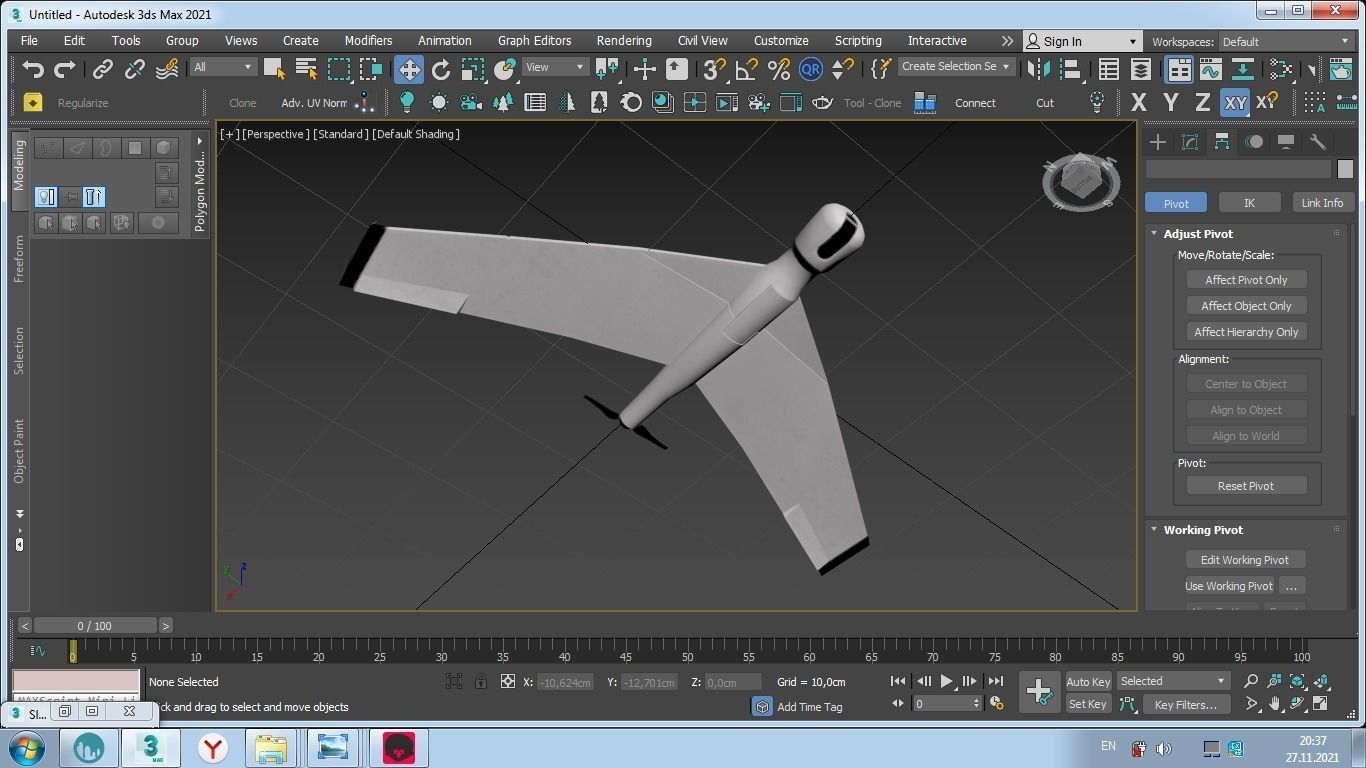Open the Layer Explorer icon
Viewport: 1366px width, 768px height.
pos(1140,69)
